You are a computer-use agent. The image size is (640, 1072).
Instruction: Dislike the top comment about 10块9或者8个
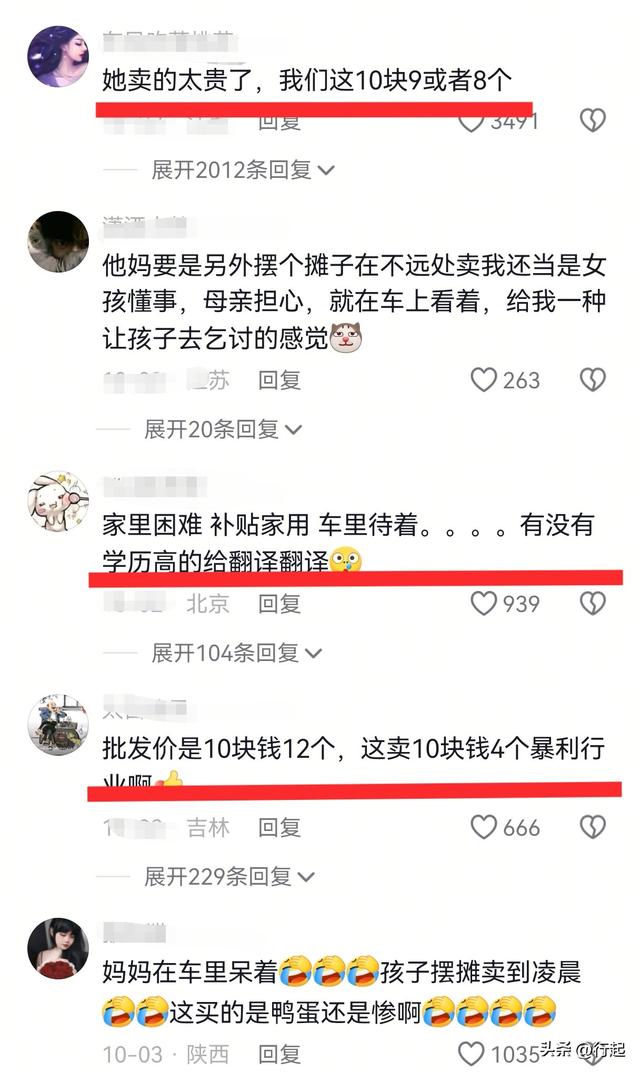point(593,121)
